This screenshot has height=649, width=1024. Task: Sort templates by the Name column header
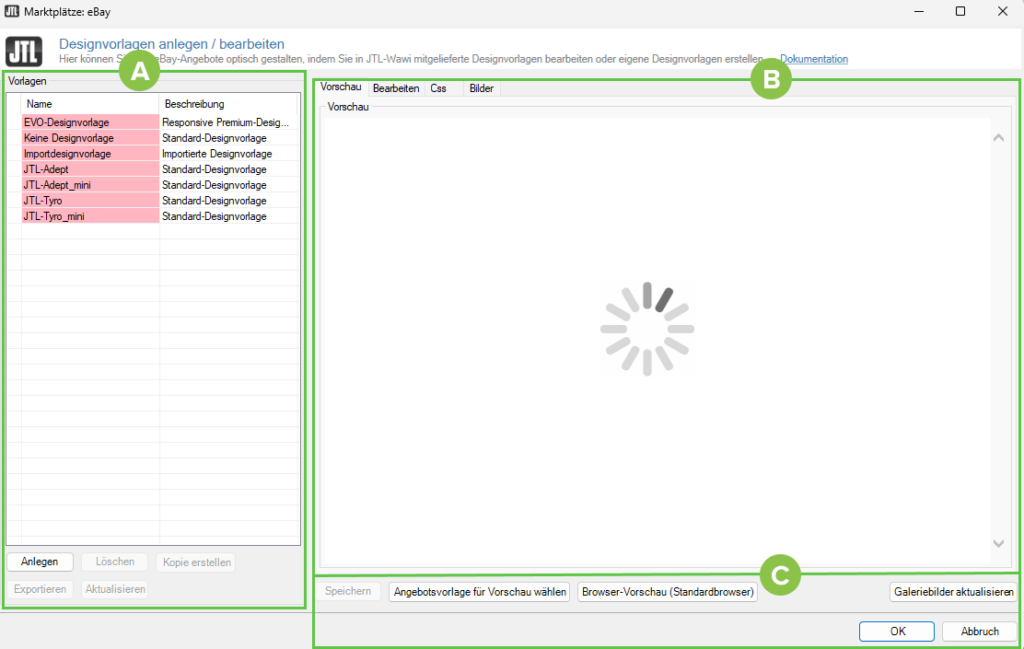[90, 104]
